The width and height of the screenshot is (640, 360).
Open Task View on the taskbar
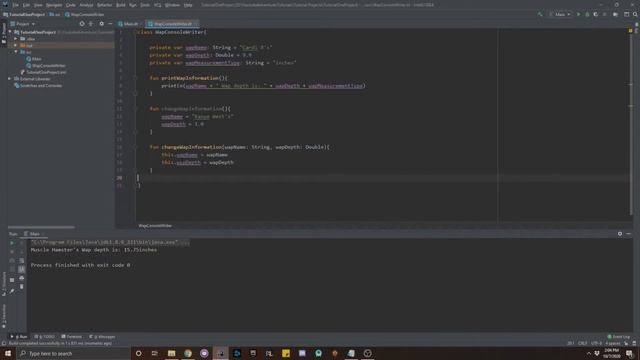155,353
